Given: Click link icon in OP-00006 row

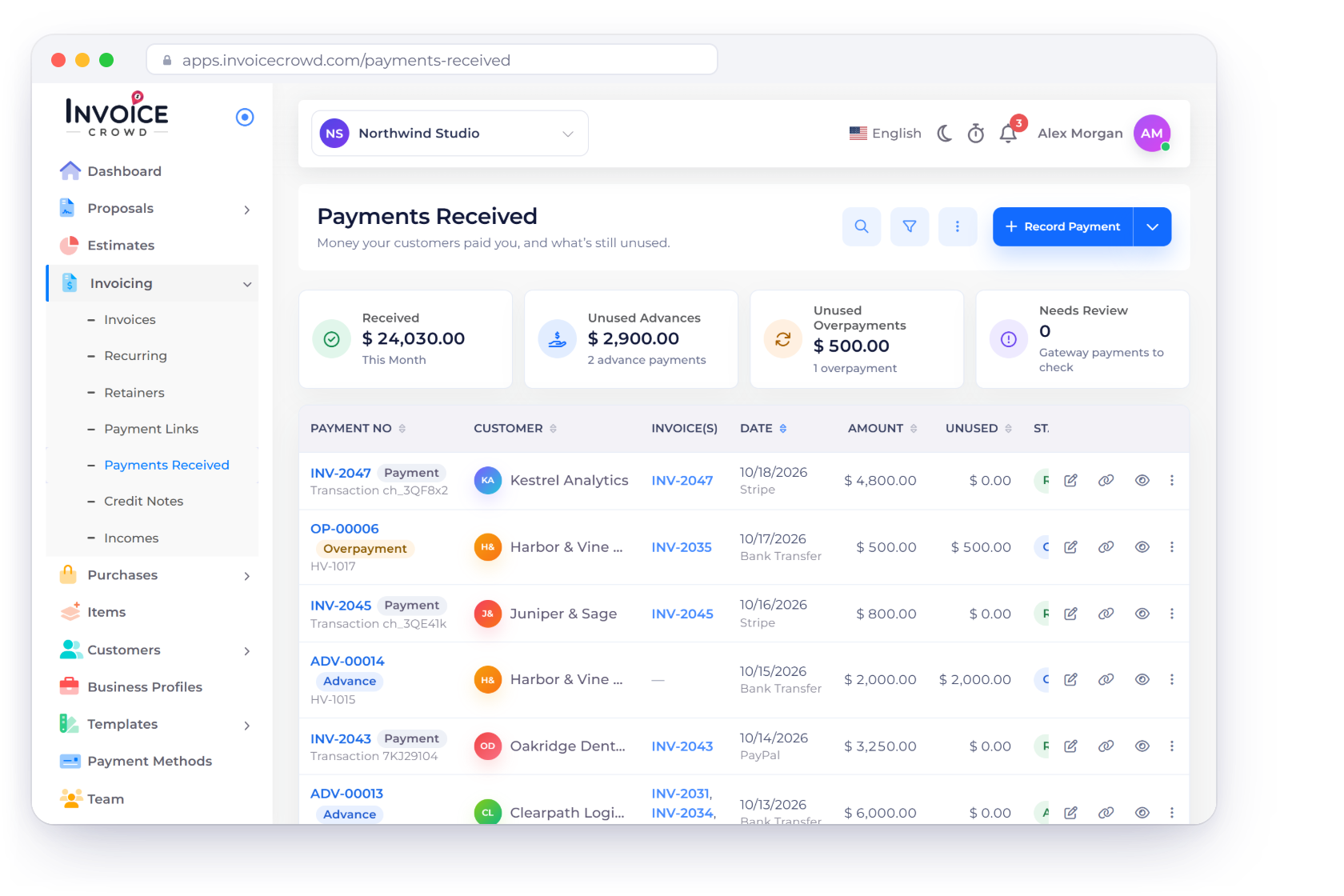Looking at the screenshot, I should coord(1106,547).
